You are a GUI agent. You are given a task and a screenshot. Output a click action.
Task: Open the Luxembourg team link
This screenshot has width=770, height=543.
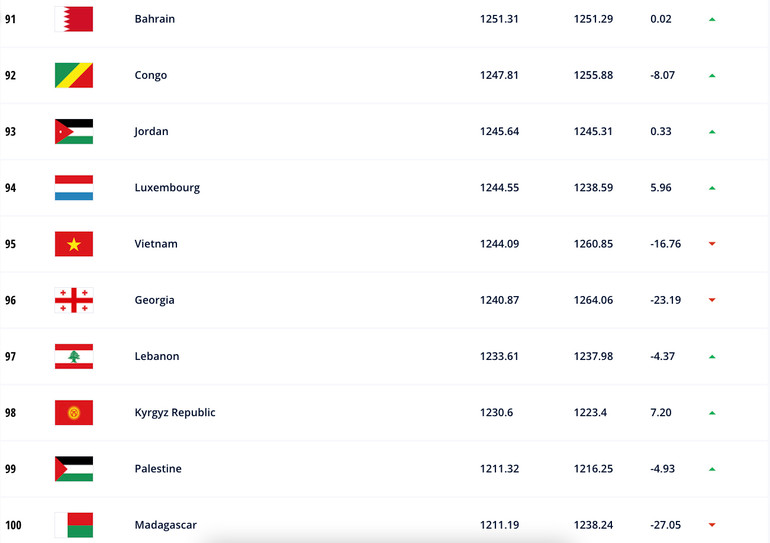coord(167,188)
